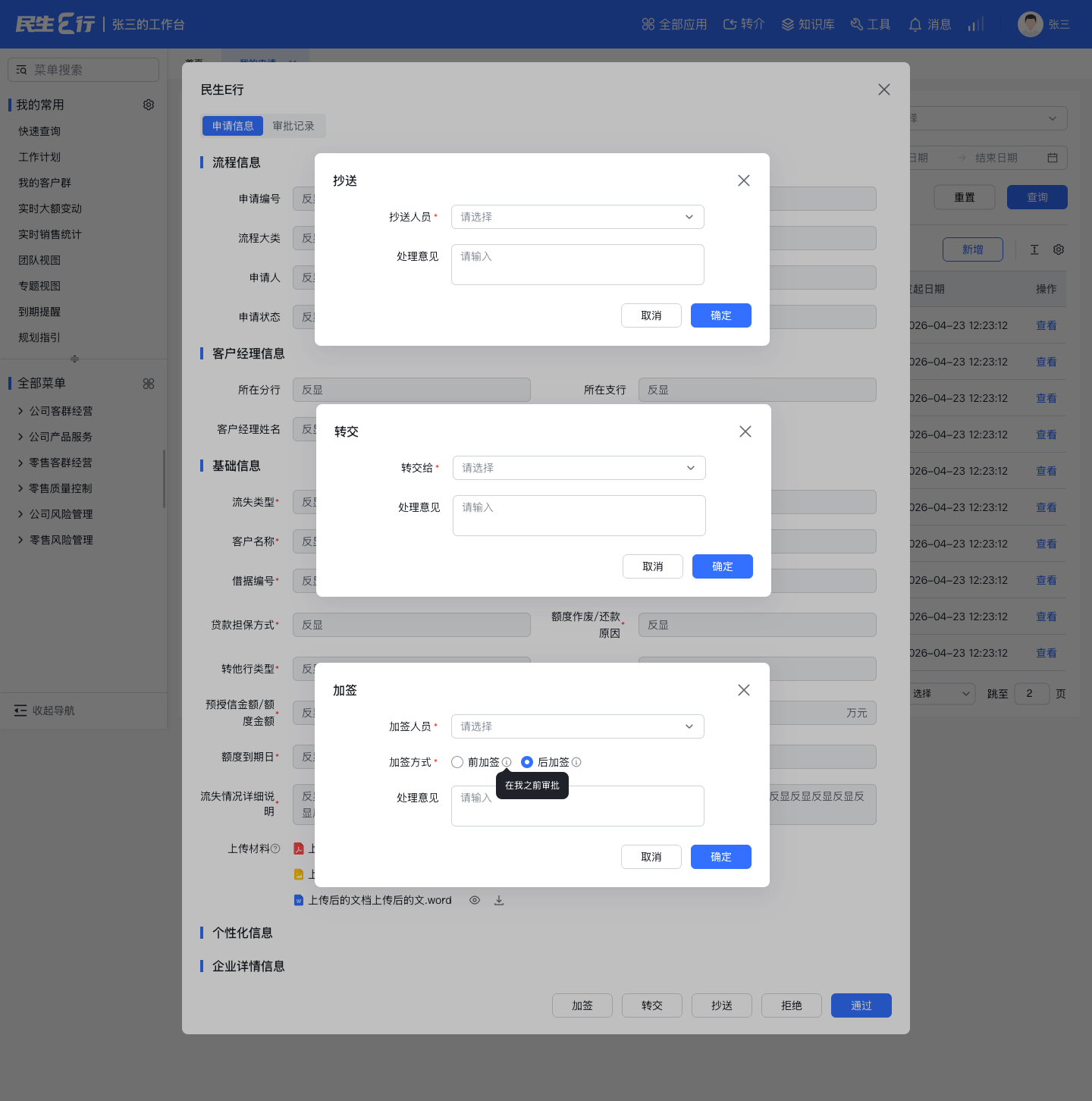The height and width of the screenshot is (1101, 1092).
Task: Open the 消息 notification bell
Action: 915,24
